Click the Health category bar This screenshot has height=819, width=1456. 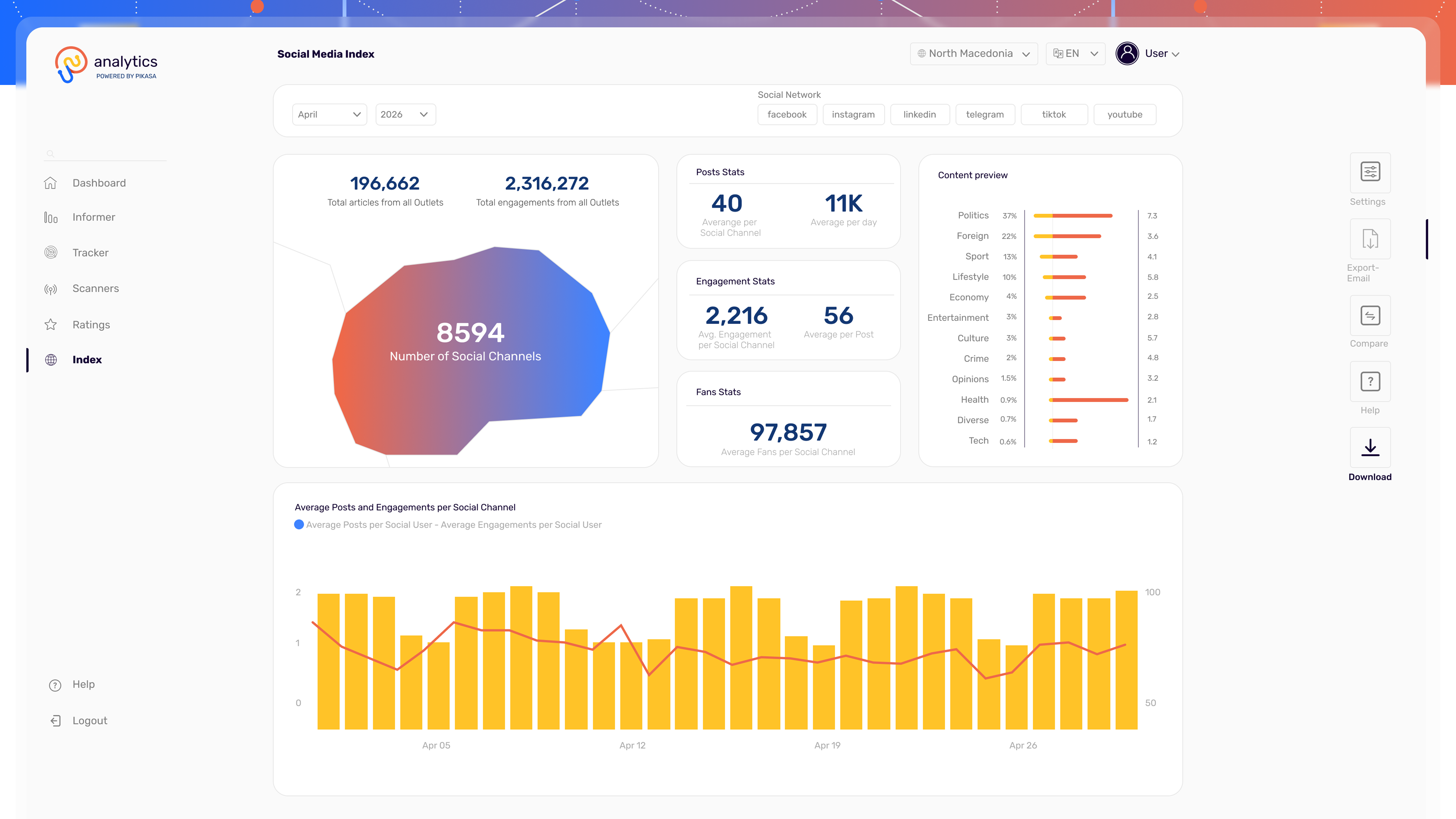pyautogui.click(x=1088, y=400)
